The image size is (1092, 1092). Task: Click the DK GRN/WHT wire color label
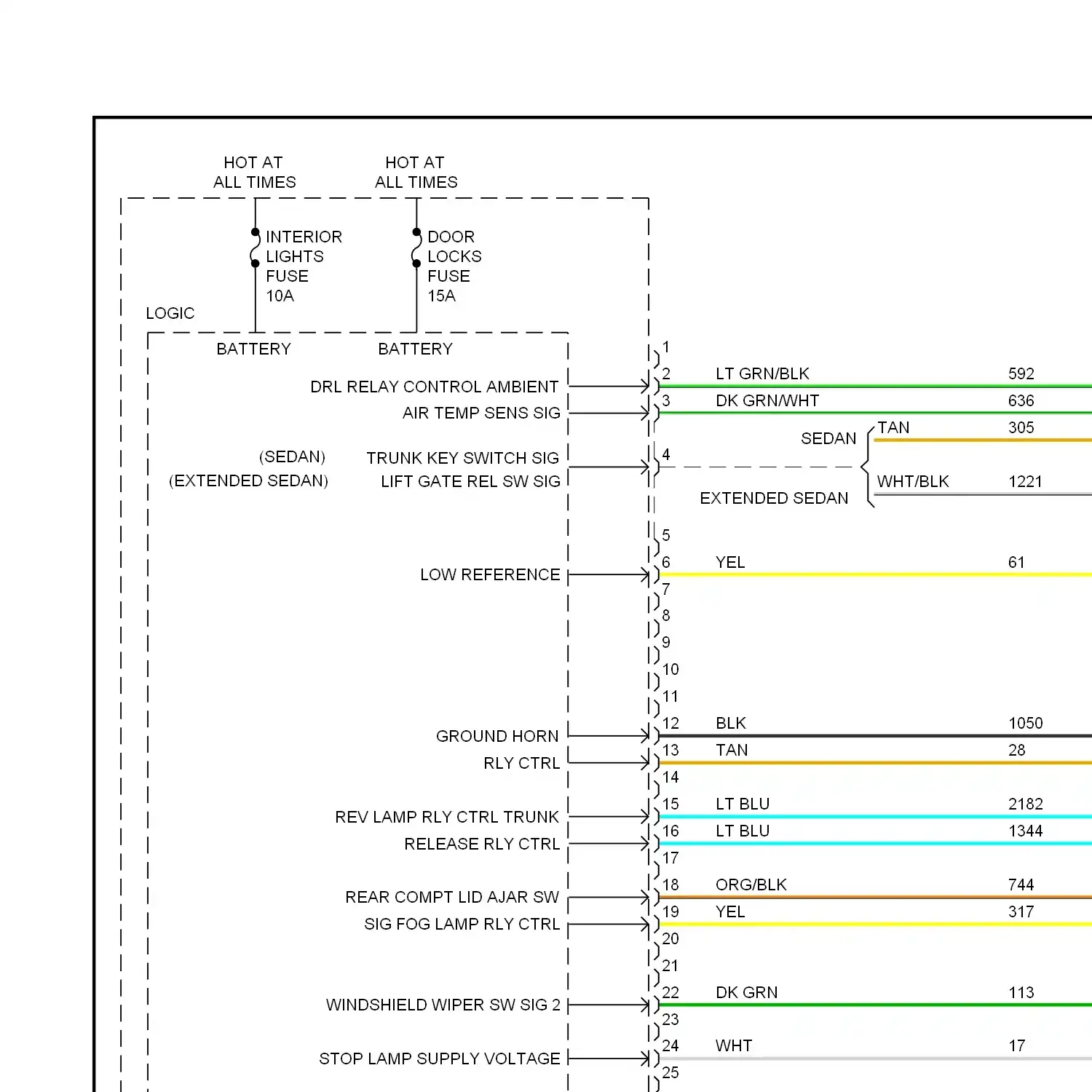pyautogui.click(x=767, y=400)
